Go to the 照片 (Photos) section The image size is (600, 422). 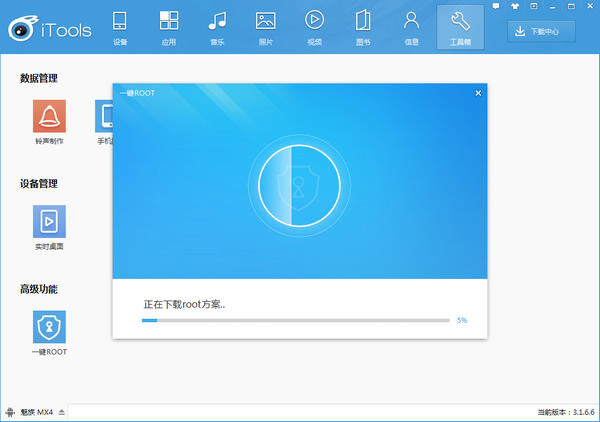pyautogui.click(x=265, y=26)
